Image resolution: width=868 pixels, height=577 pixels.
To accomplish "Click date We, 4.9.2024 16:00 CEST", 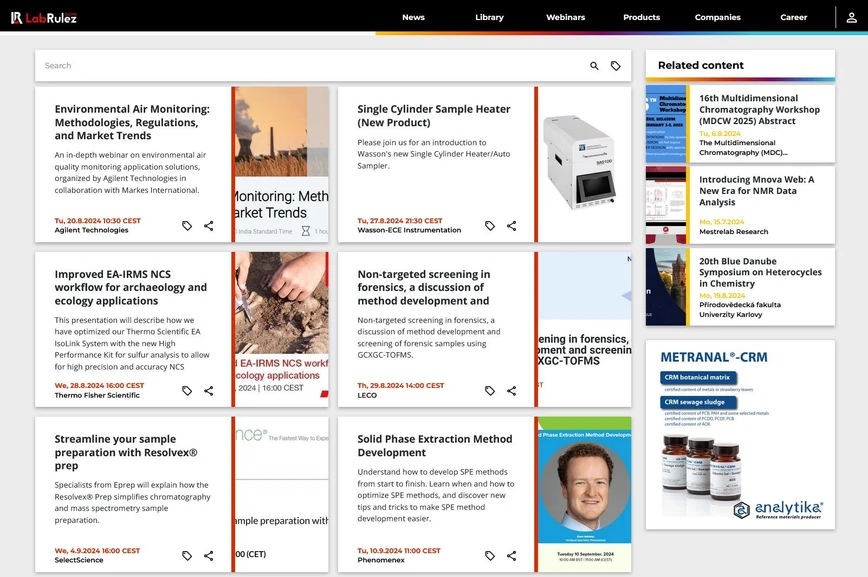I will coord(97,551).
